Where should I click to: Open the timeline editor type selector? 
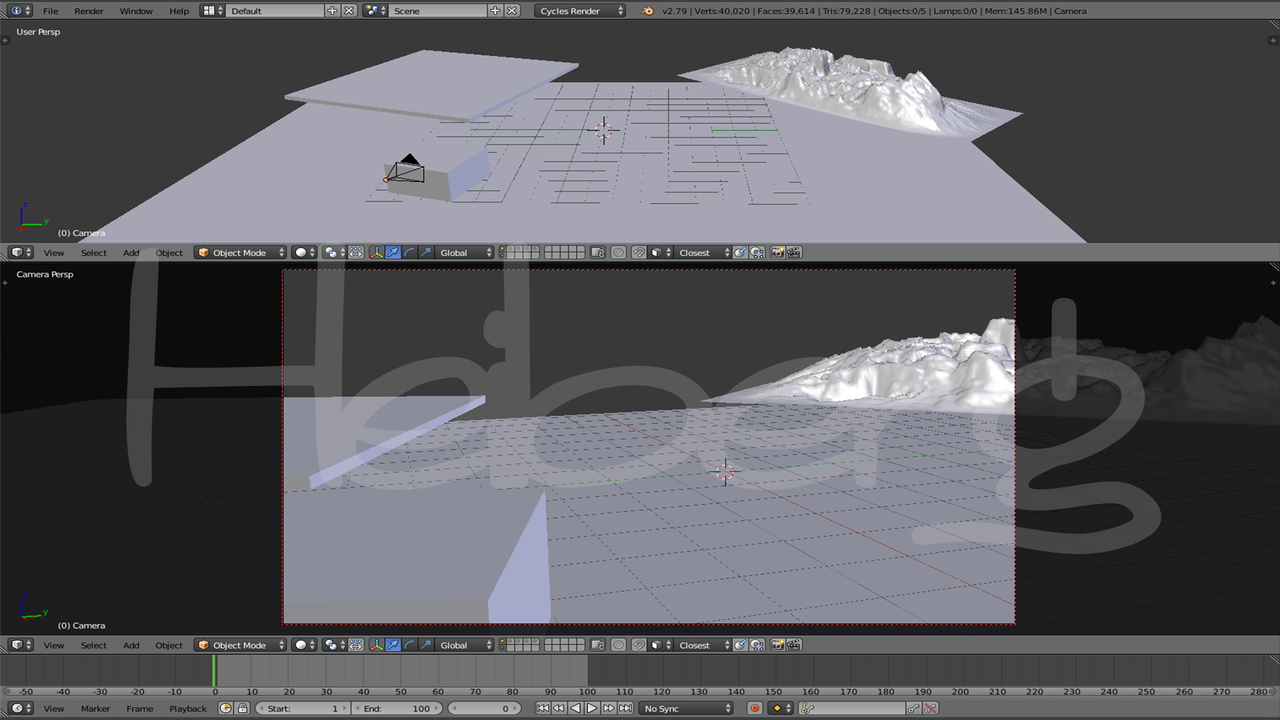click(21, 708)
